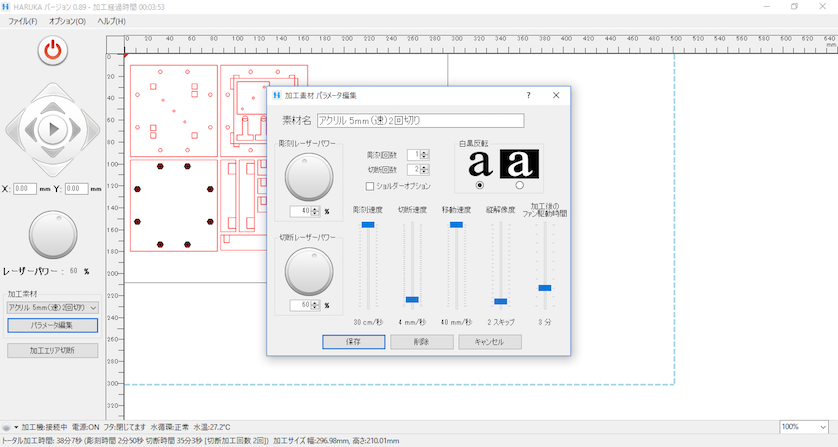Click the キャンセル button
Screen dimensions: 838x447
click(490, 342)
